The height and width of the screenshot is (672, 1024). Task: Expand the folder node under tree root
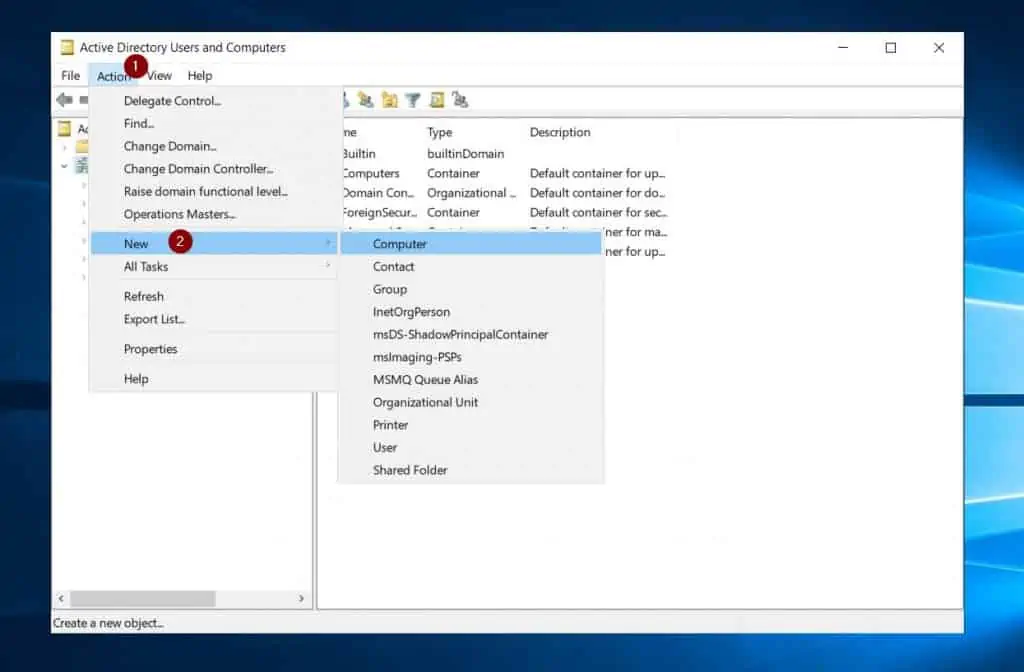click(x=64, y=147)
